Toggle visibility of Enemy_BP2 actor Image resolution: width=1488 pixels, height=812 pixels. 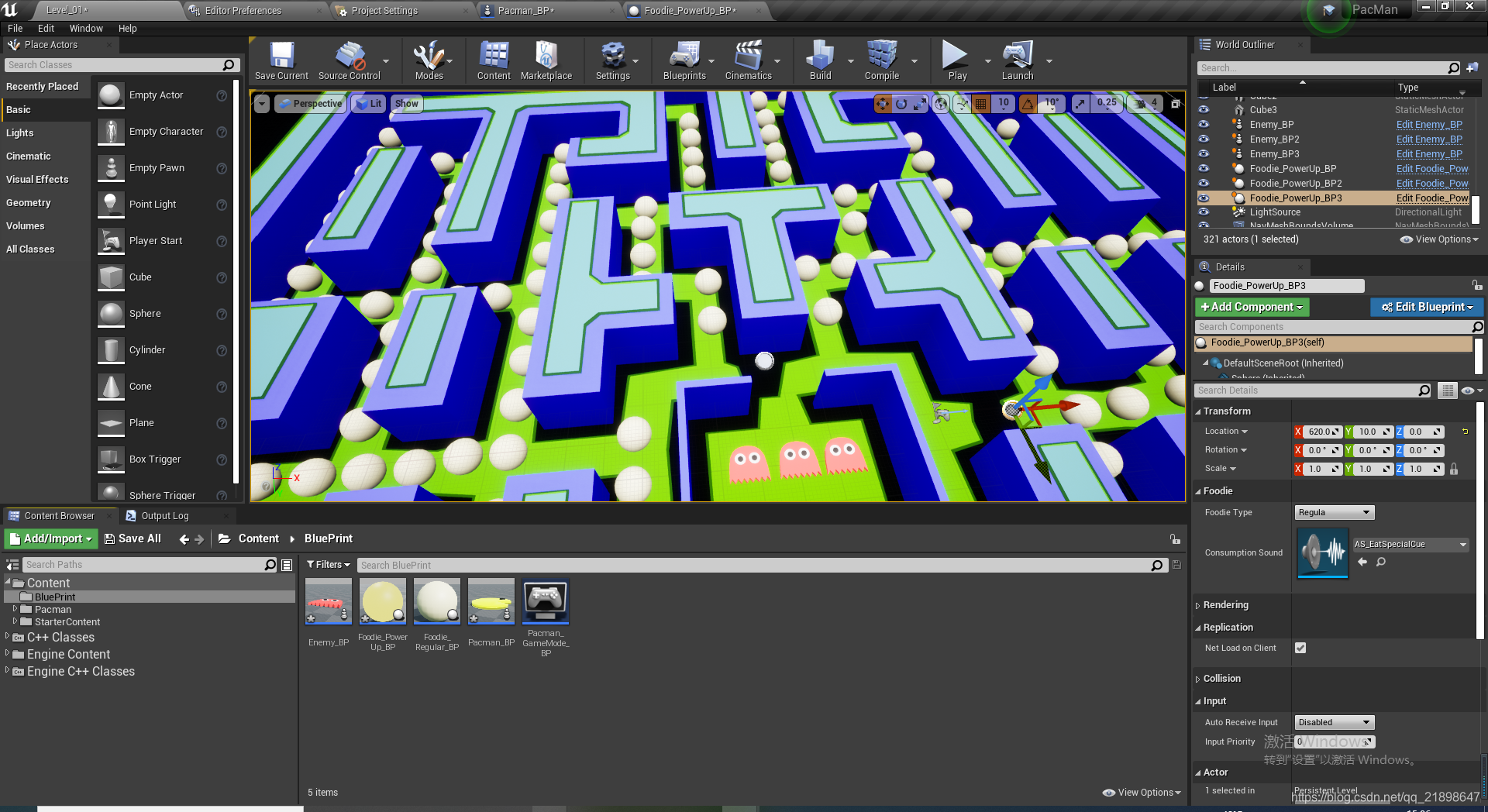1204,139
